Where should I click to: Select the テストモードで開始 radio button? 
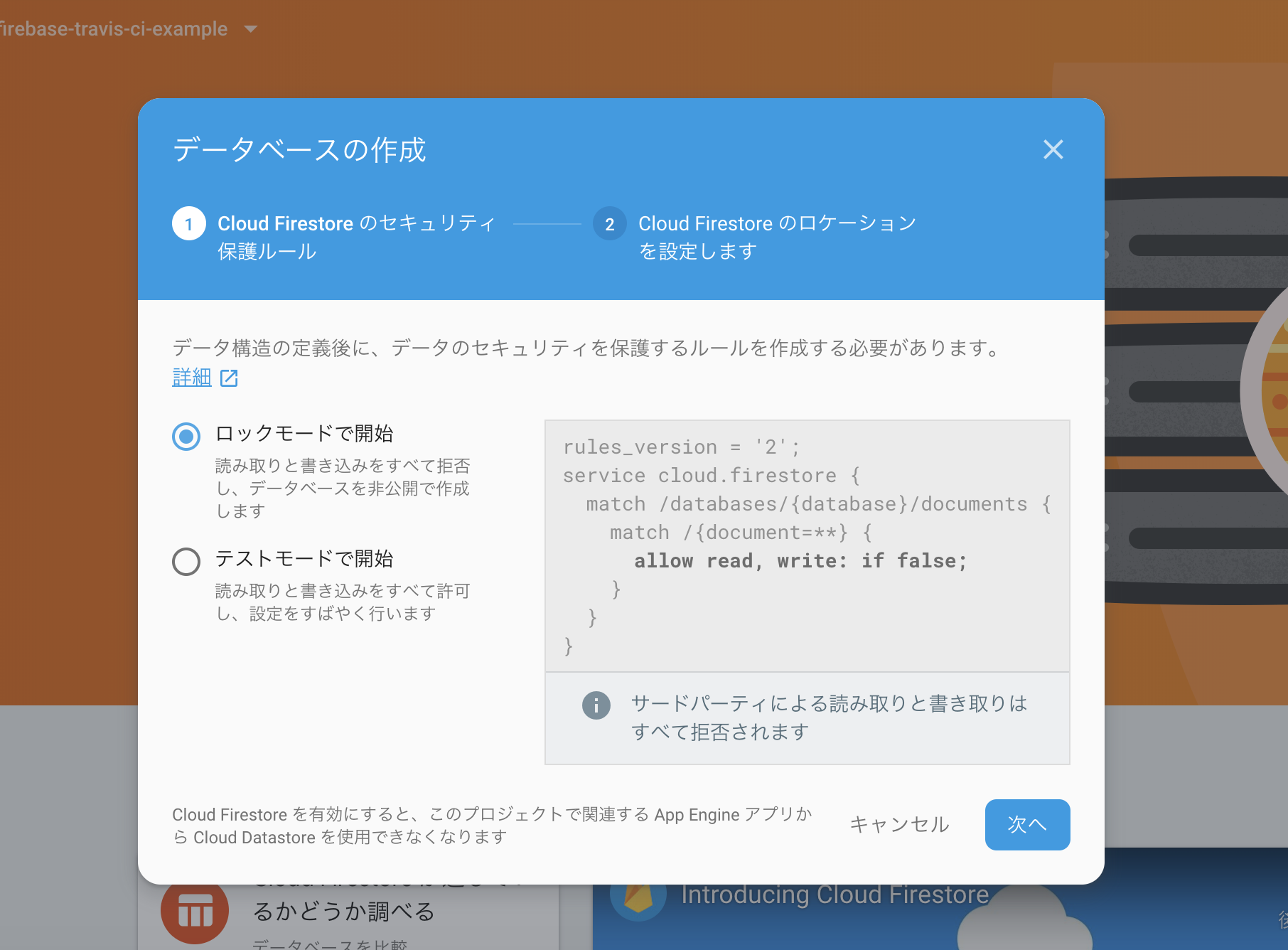pyautogui.click(x=186, y=561)
